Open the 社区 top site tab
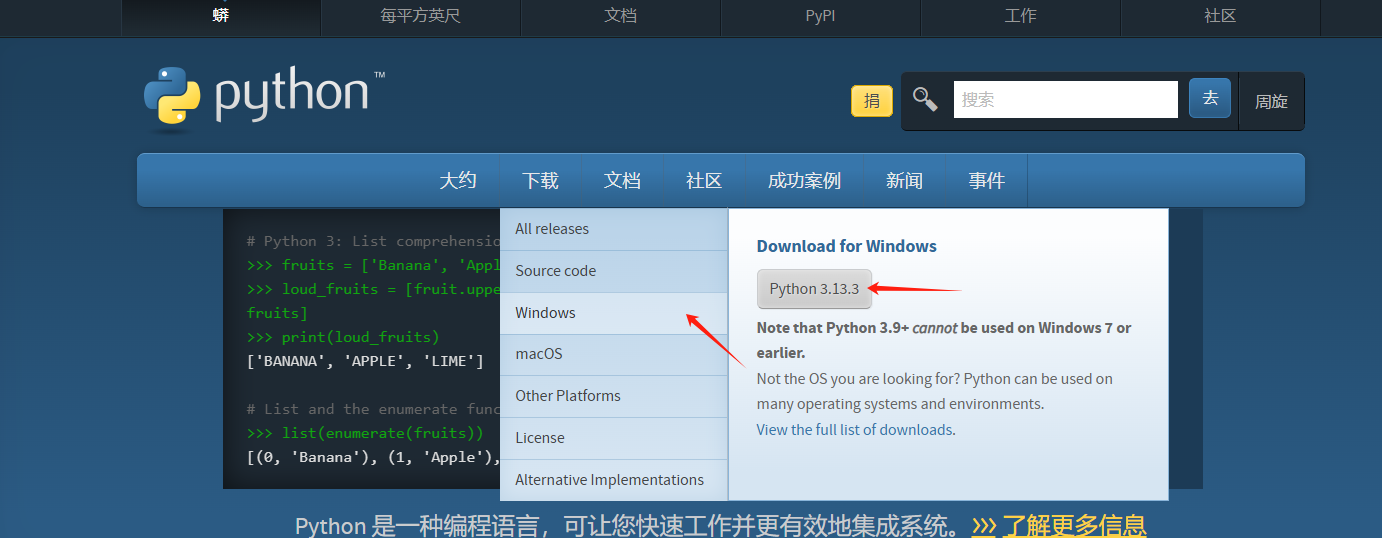This screenshot has height=538, width=1382. [1221, 16]
